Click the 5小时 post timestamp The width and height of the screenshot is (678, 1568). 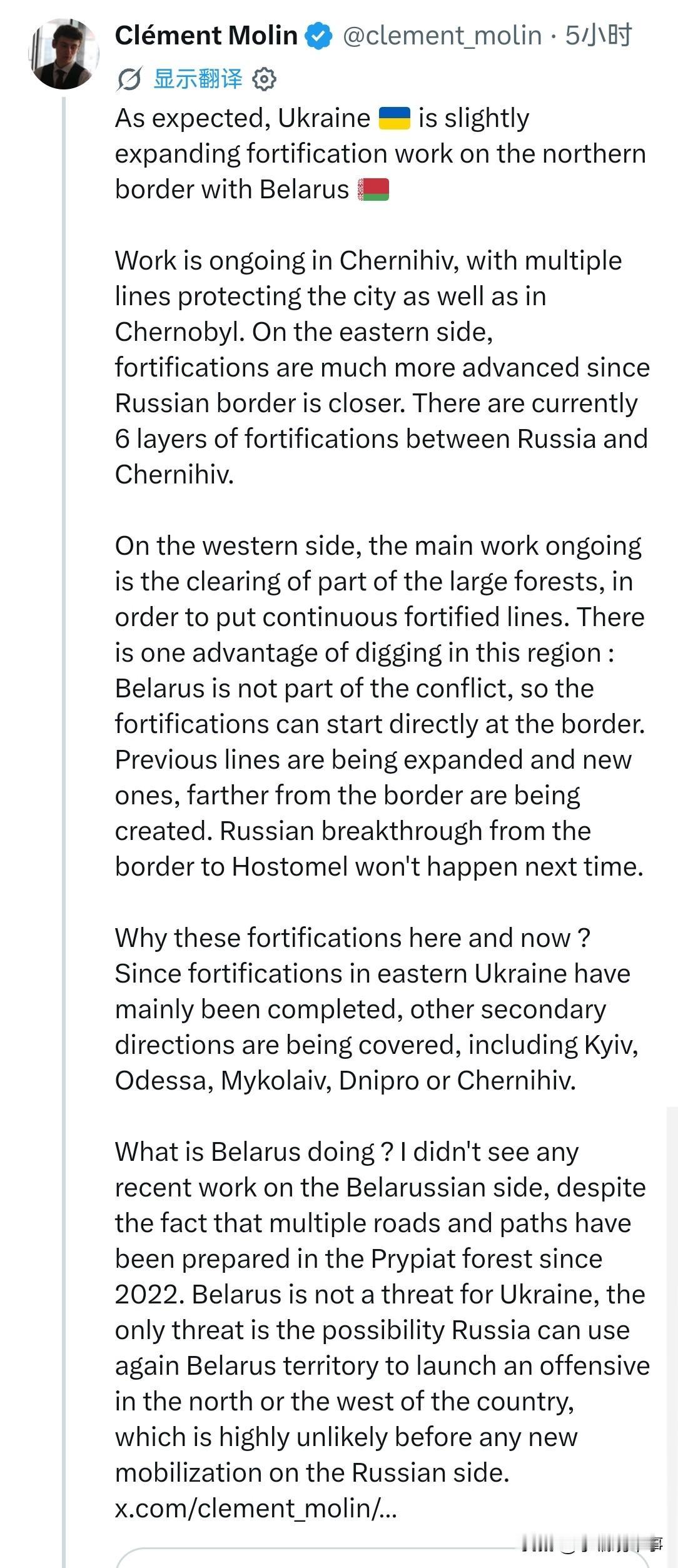[599, 36]
